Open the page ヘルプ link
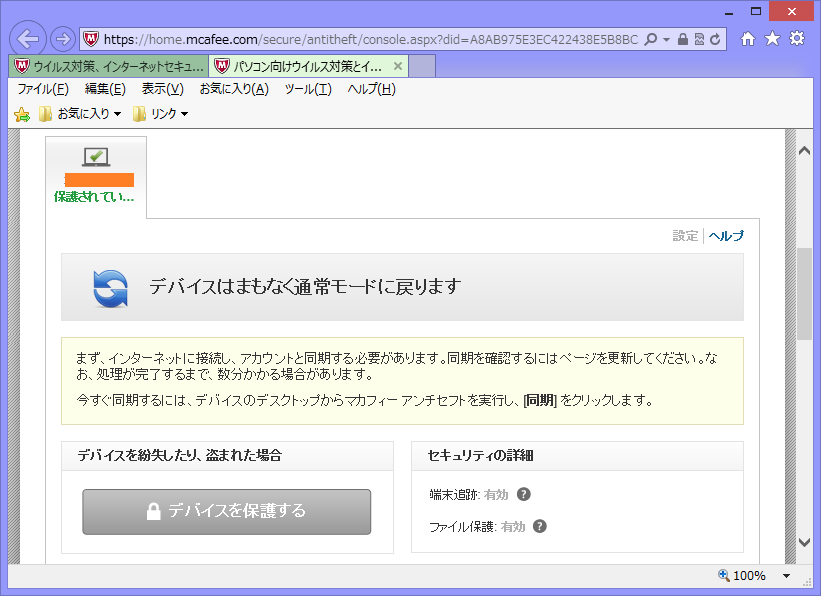The height and width of the screenshot is (596, 821). point(726,236)
